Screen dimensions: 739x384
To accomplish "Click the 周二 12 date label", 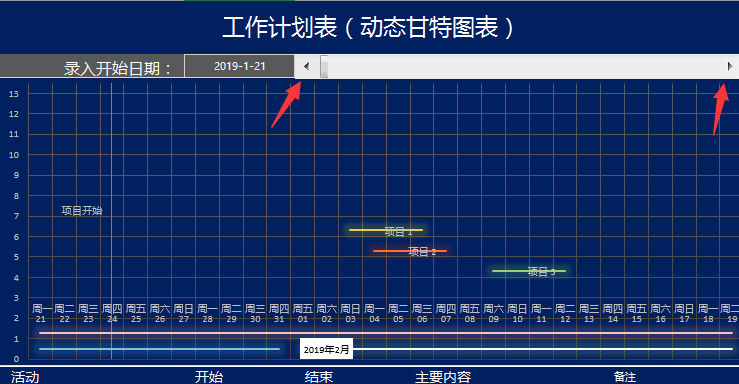I will [x=565, y=313].
